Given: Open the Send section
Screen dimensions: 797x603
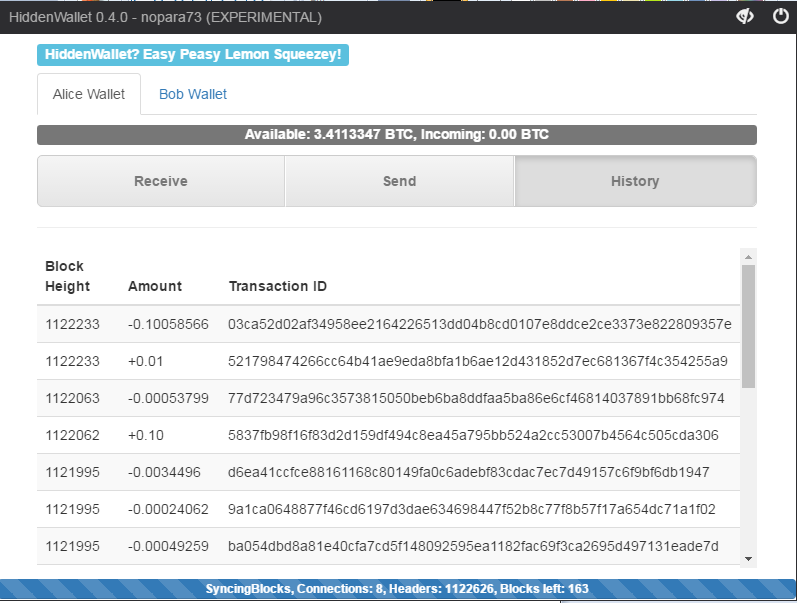Looking at the screenshot, I should (x=400, y=181).
